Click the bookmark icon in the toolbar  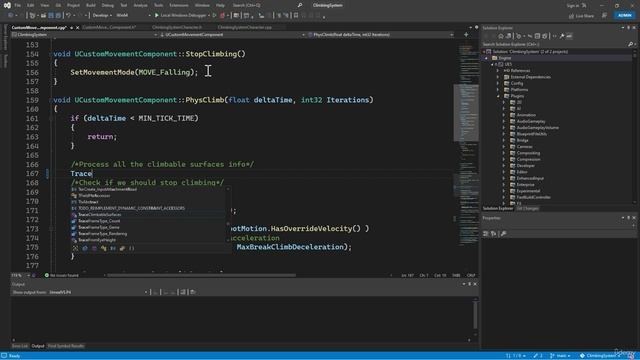[x=296, y=16]
